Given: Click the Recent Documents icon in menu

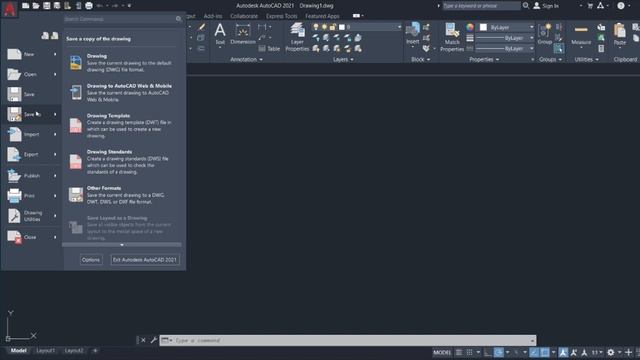Looking at the screenshot, I should click(45, 36).
